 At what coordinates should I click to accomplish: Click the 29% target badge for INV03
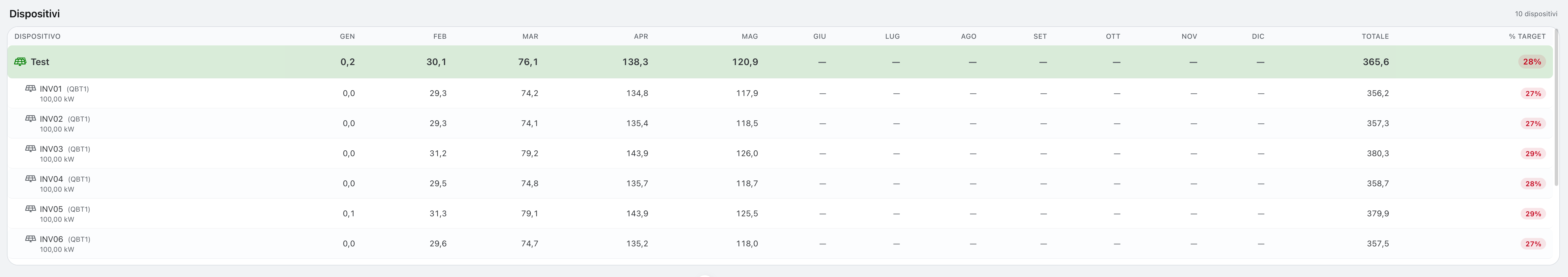click(x=1533, y=154)
